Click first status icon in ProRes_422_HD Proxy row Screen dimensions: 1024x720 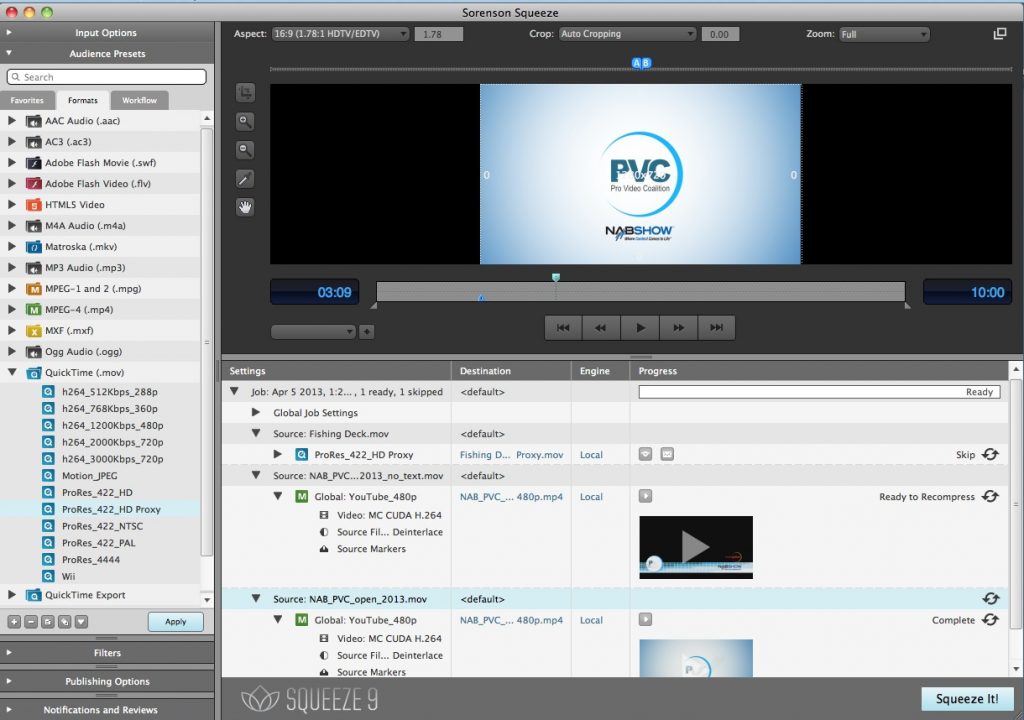(645, 454)
